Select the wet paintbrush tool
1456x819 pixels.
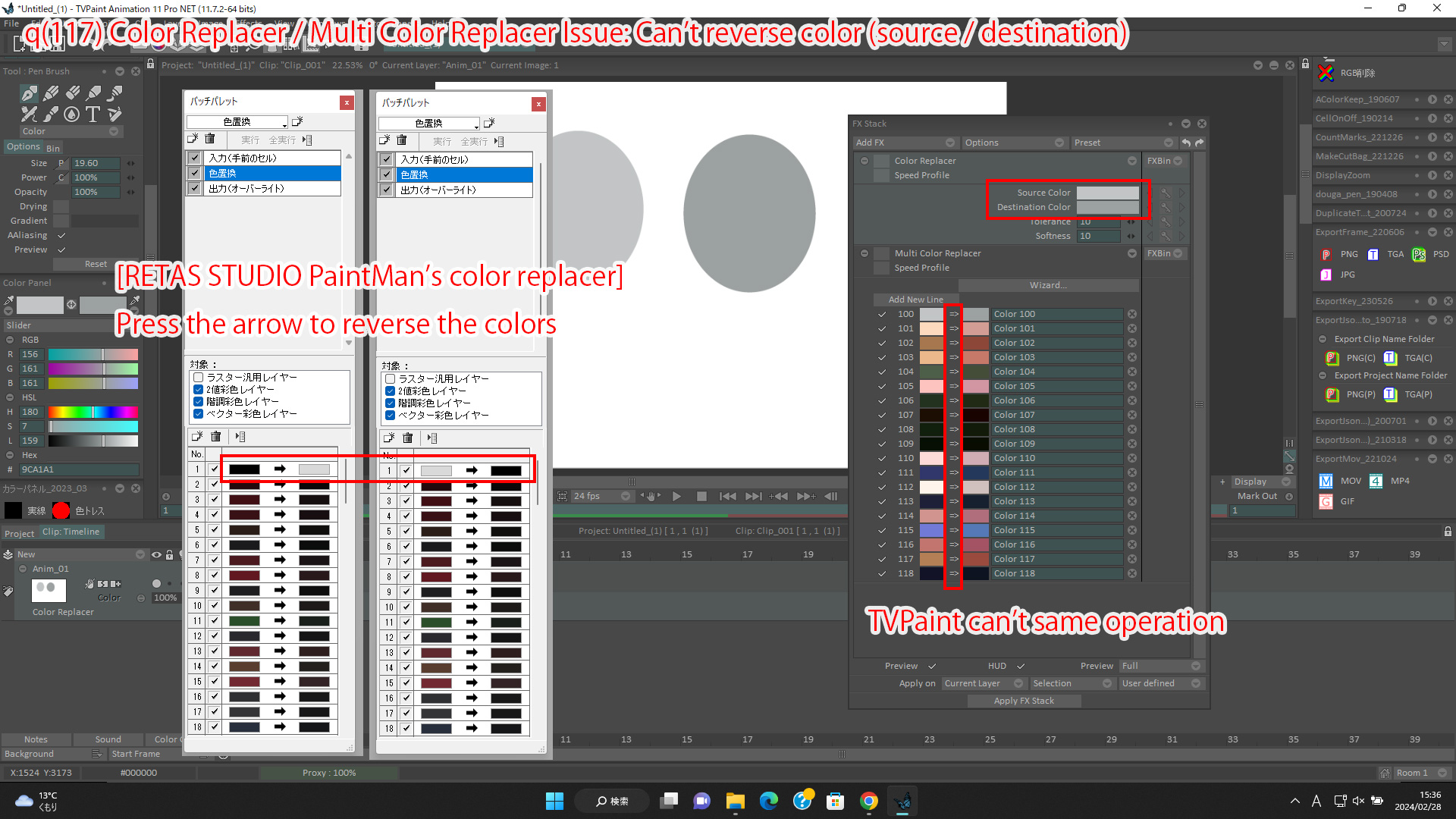51,115
